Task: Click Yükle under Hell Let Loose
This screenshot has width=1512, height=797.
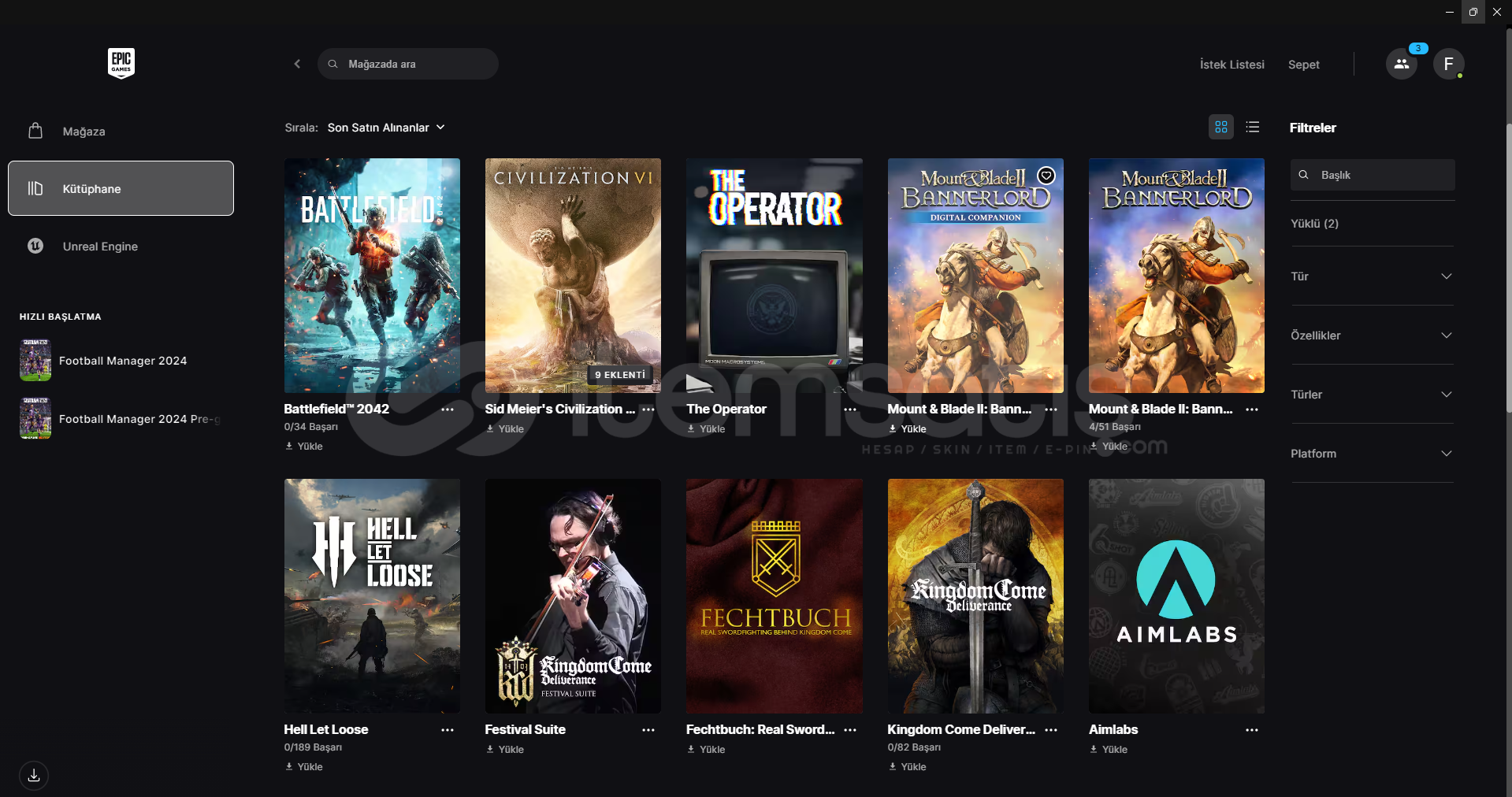Action: pos(304,767)
